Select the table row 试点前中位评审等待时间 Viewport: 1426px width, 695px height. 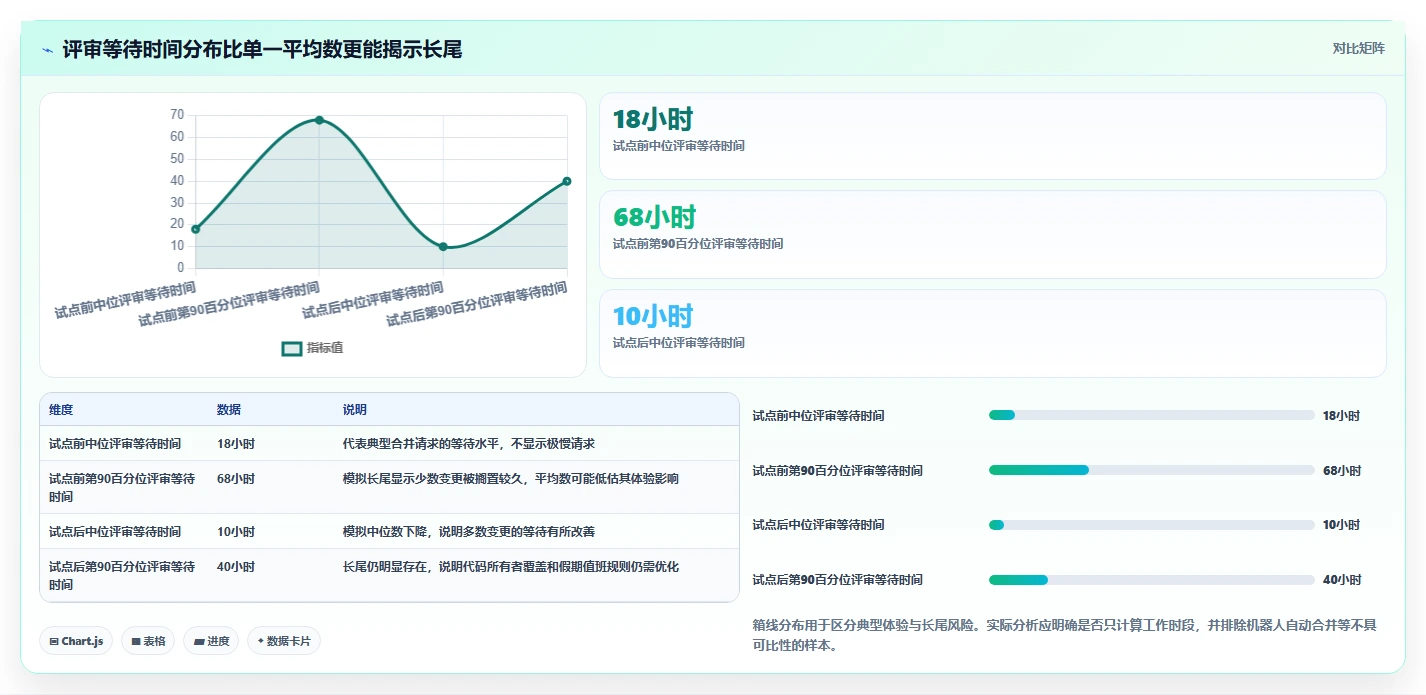(x=389, y=444)
